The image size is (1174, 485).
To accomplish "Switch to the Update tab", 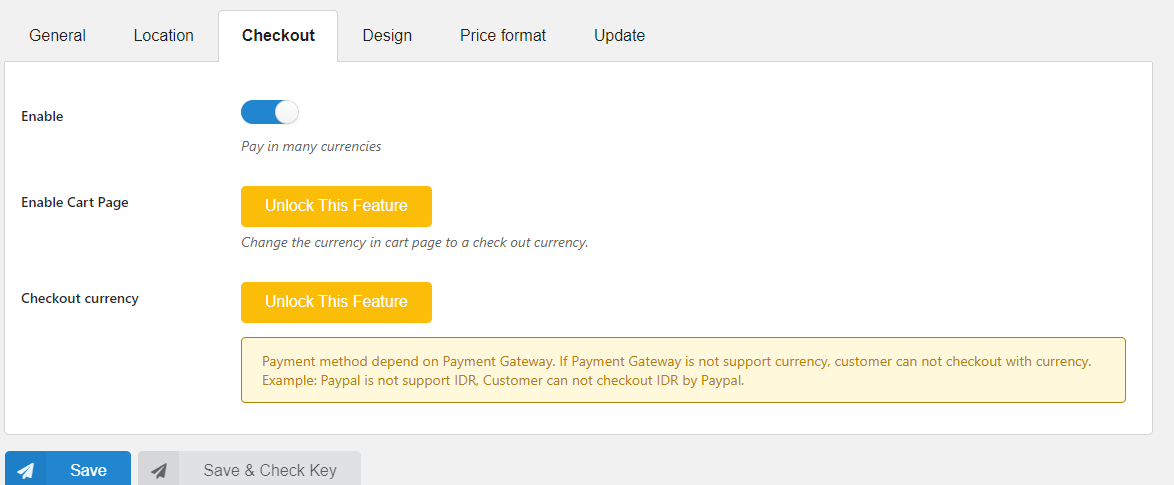I will [619, 35].
